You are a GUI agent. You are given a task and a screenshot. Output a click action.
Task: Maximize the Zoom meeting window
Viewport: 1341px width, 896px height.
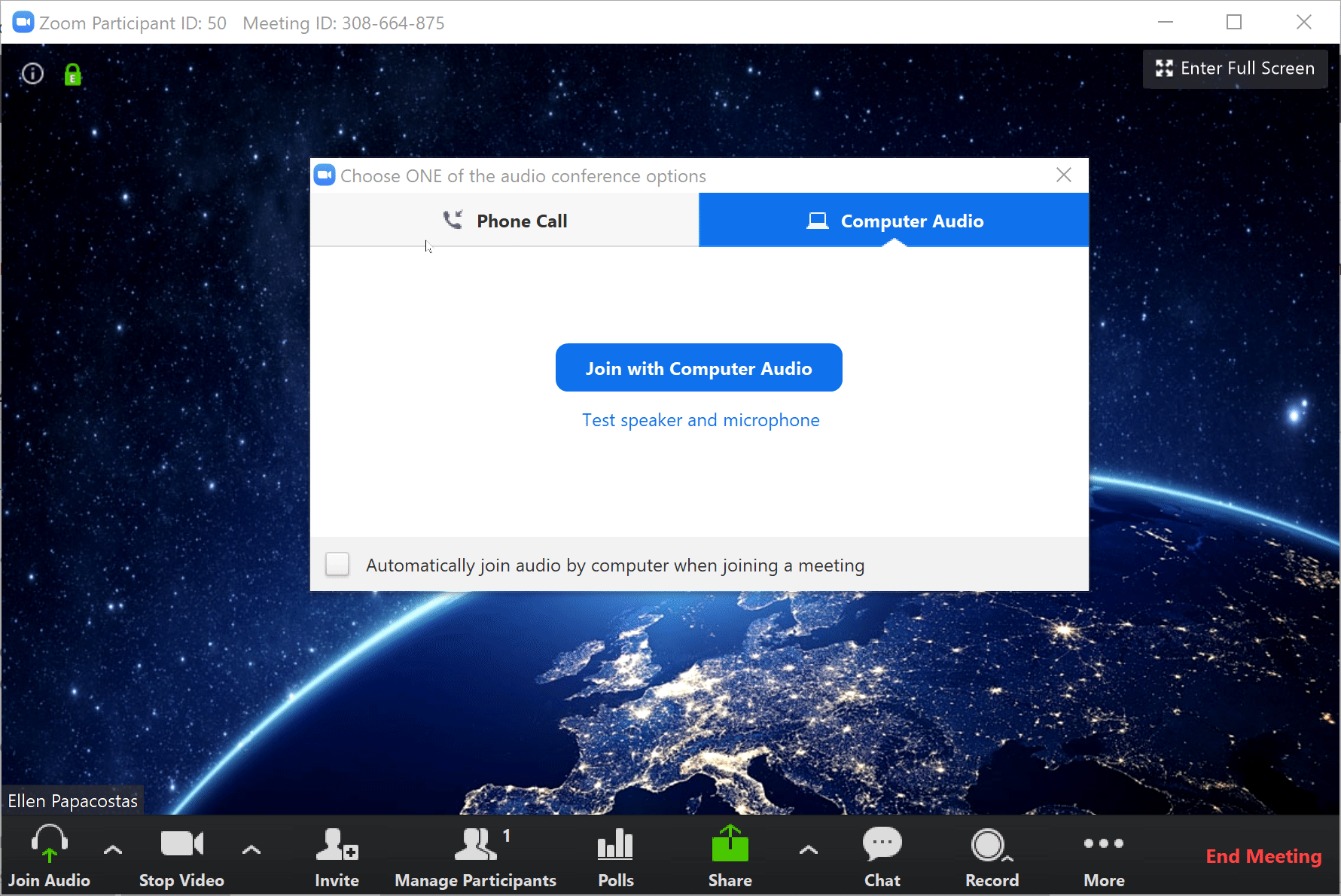point(1234,23)
